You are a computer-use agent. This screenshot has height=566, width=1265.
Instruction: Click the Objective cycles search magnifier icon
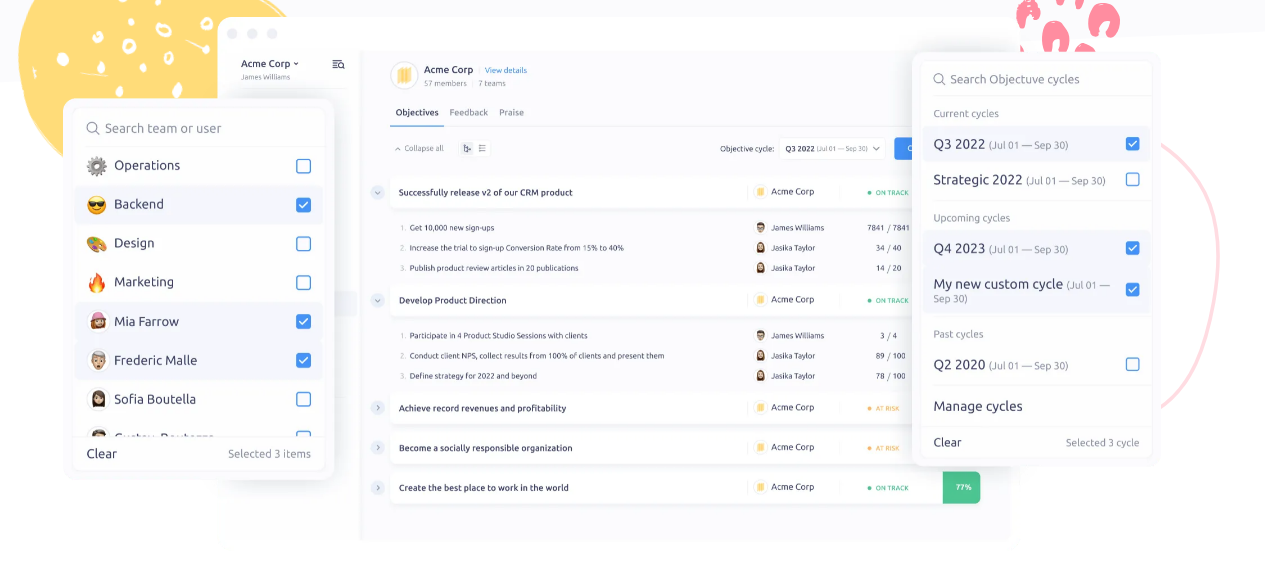coord(939,79)
